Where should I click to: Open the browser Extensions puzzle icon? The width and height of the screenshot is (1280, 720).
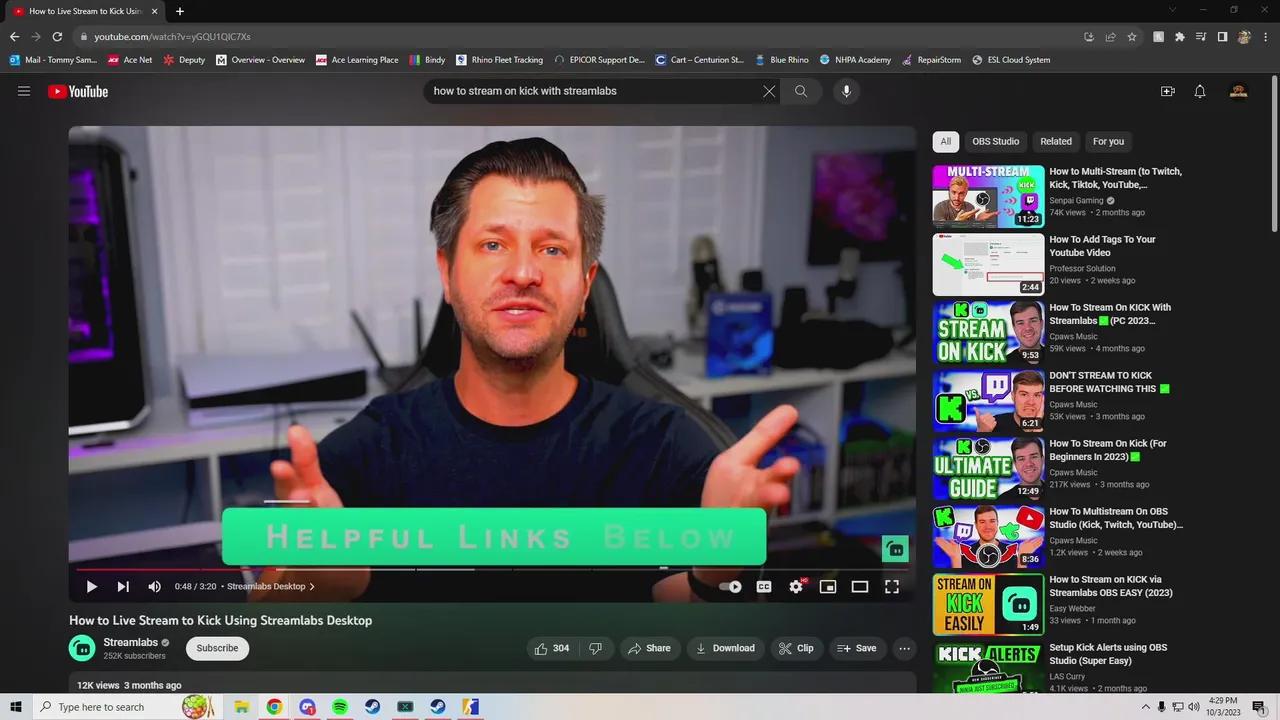(1180, 37)
